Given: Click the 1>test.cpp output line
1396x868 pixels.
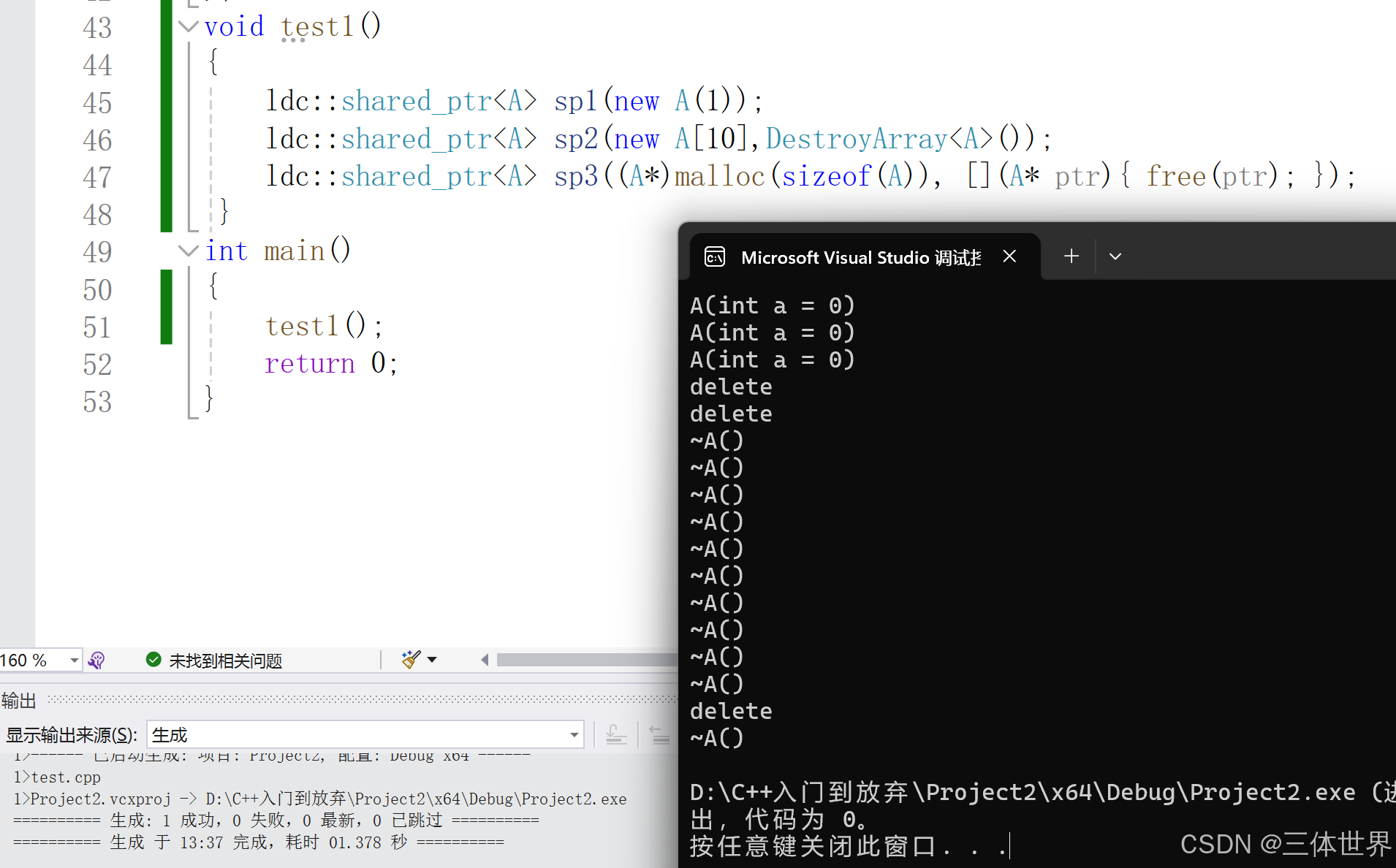Looking at the screenshot, I should 57,777.
